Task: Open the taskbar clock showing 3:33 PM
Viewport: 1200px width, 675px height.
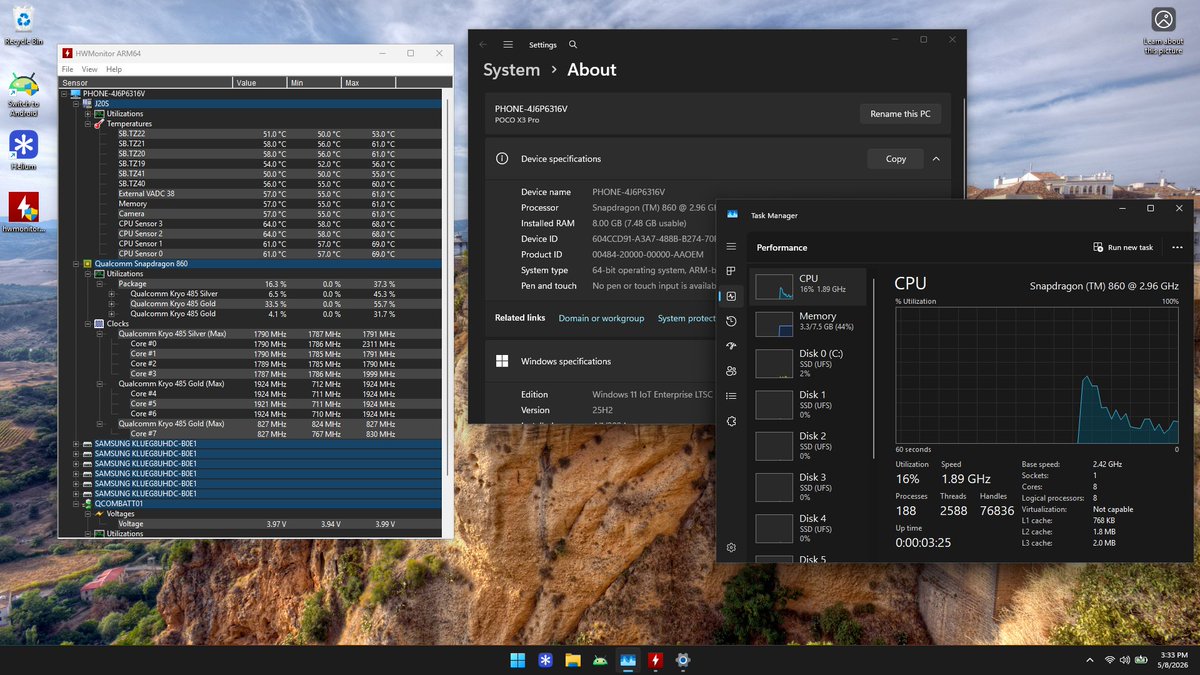Action: tap(1173, 660)
